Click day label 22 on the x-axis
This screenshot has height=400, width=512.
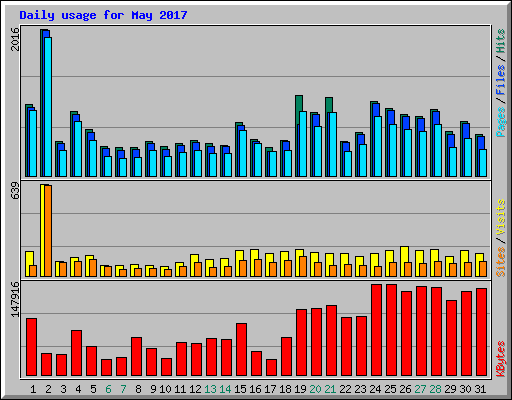[345, 389]
